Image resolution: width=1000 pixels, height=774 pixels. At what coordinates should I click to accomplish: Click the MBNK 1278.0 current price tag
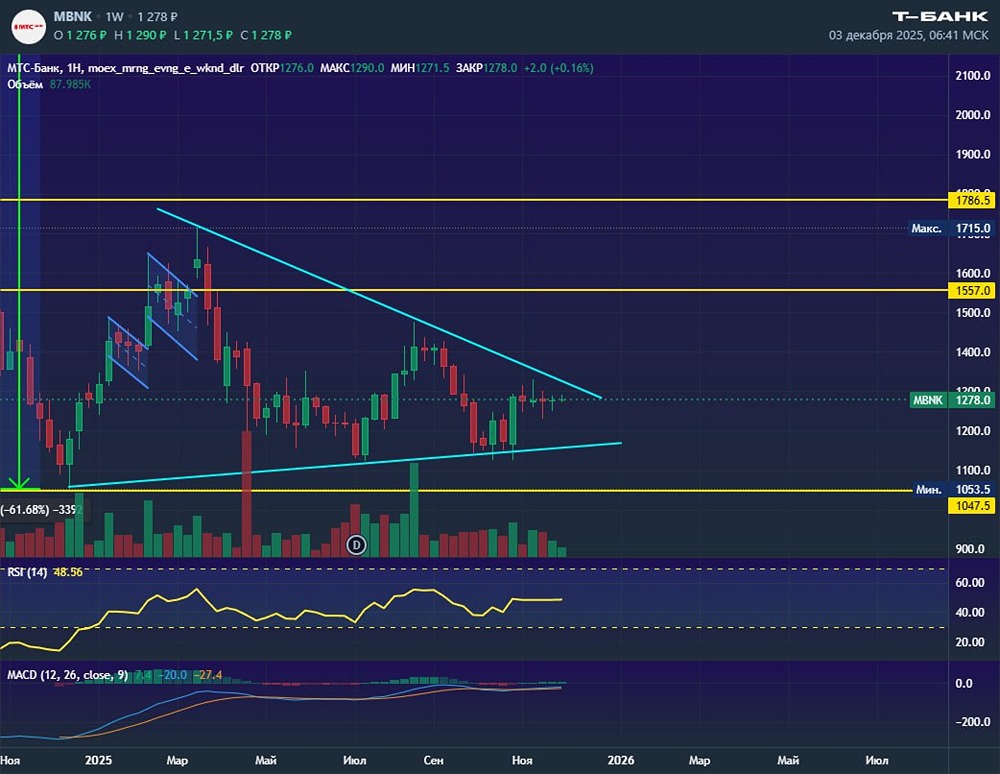coord(953,400)
